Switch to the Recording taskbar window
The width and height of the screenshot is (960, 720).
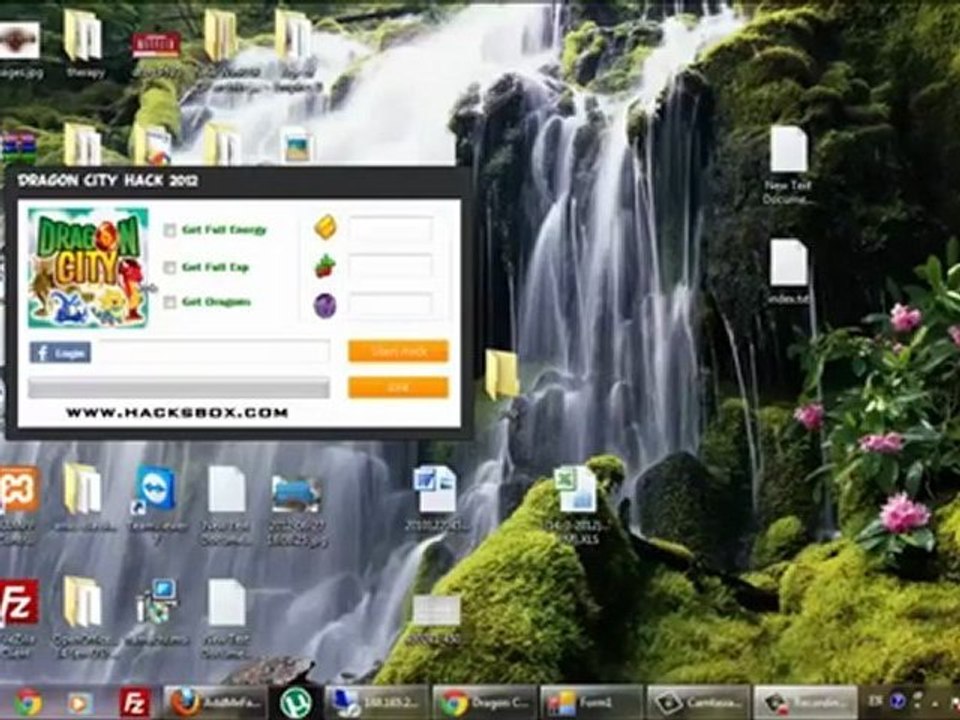tap(805, 703)
